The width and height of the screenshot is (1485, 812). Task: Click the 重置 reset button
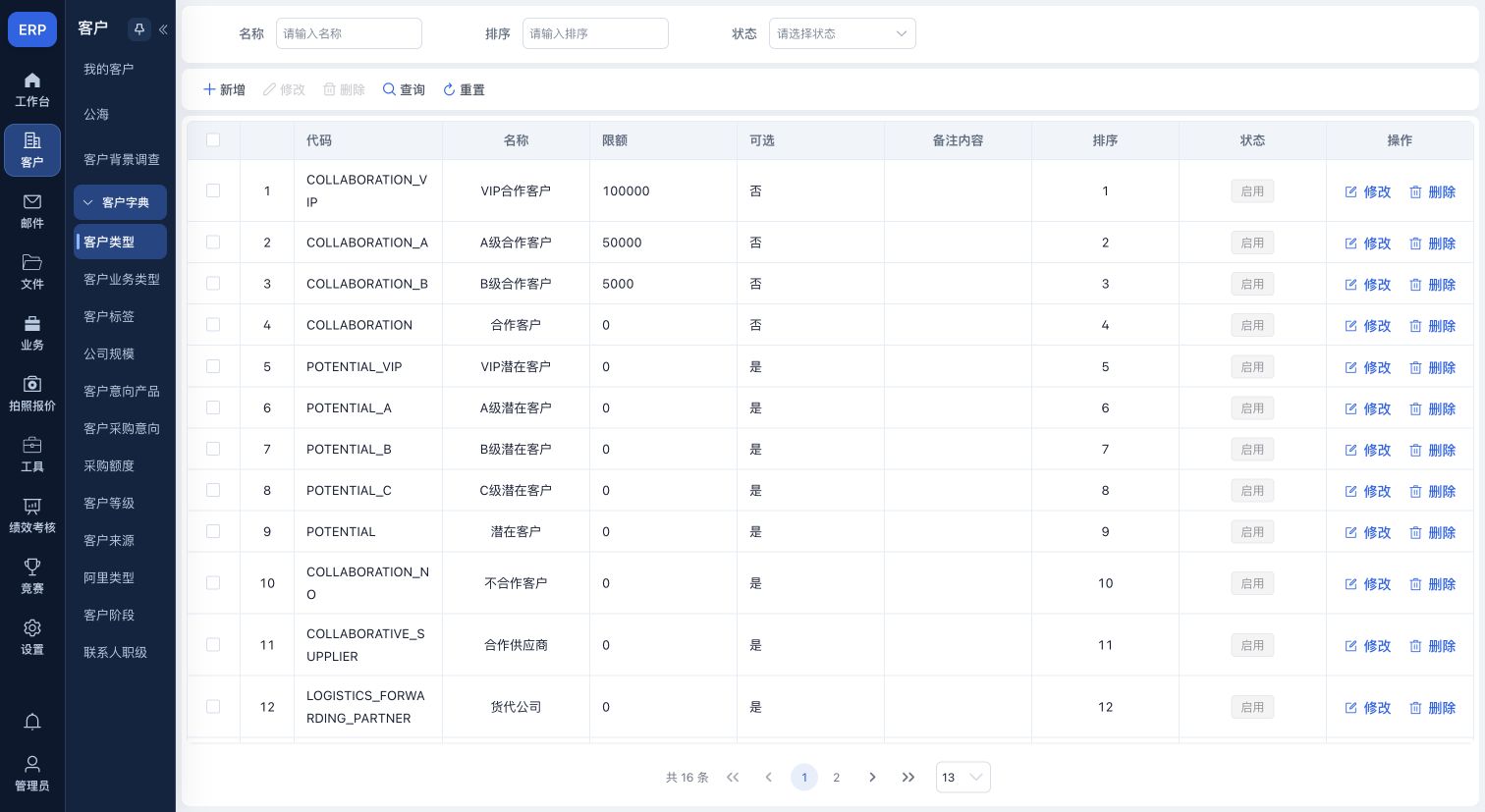[464, 89]
